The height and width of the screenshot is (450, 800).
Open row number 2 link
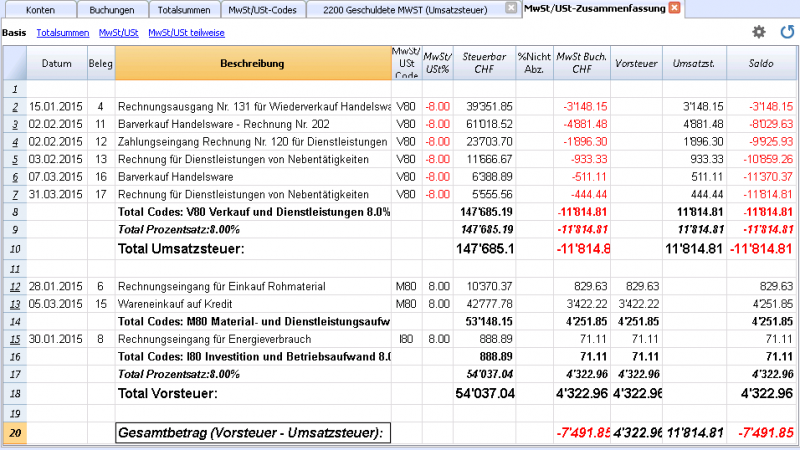15,107
